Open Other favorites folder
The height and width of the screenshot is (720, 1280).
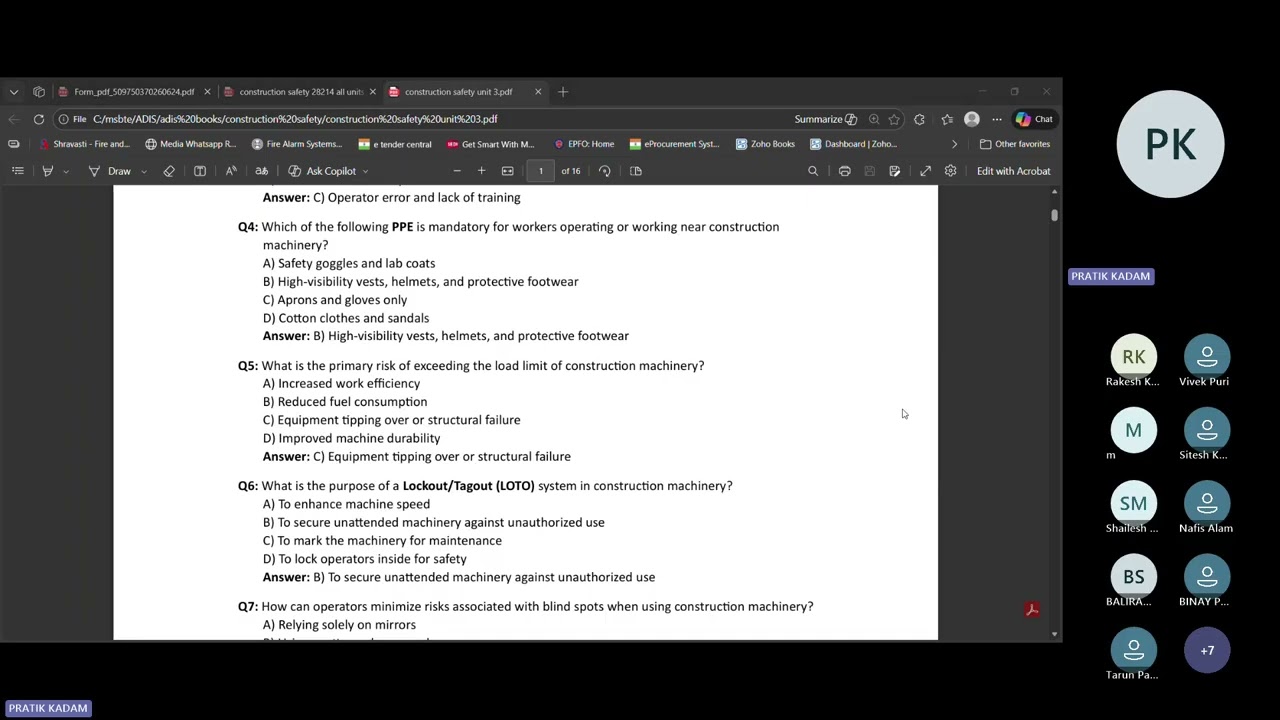(x=1015, y=144)
